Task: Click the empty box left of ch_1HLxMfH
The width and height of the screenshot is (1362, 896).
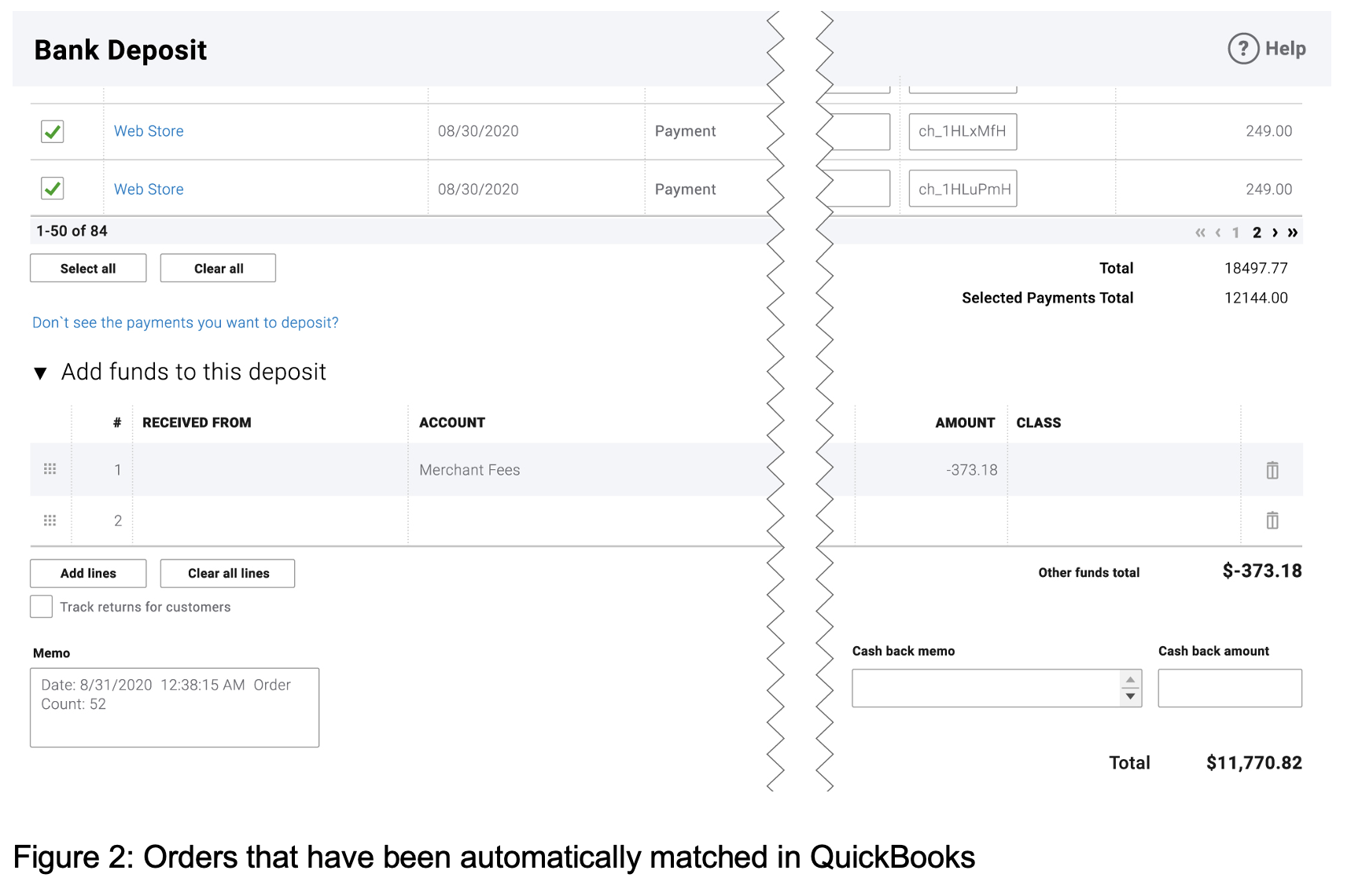Action: (860, 131)
